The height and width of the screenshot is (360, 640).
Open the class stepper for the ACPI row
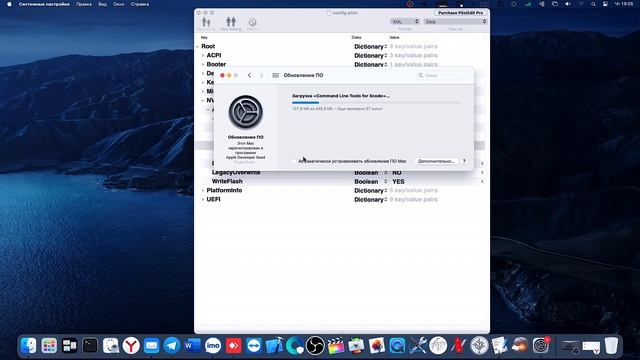tap(386, 56)
